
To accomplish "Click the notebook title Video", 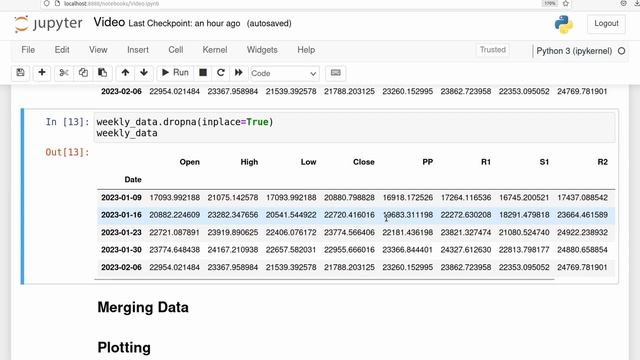I will click(x=109, y=22).
